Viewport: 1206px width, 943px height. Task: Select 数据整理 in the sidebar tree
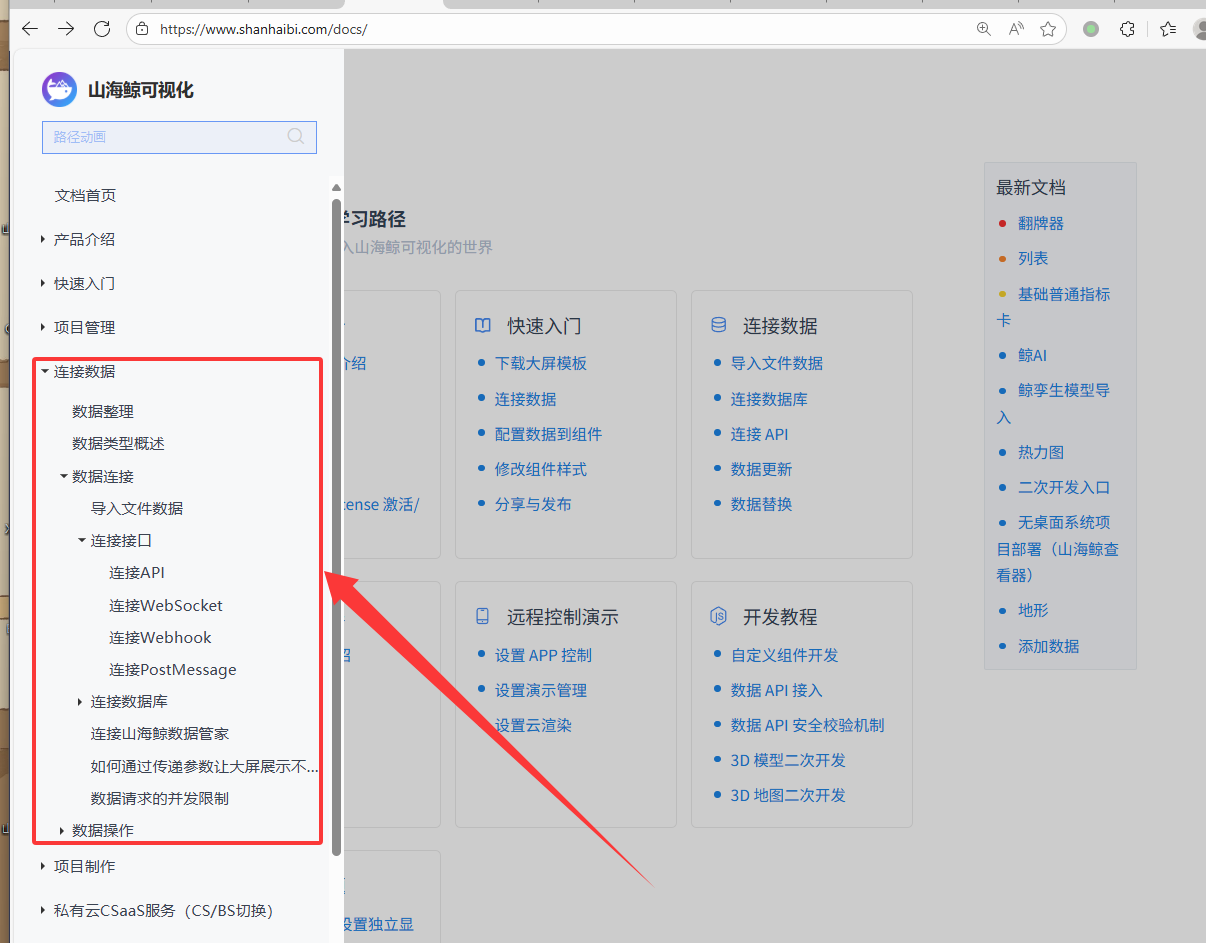tap(103, 411)
